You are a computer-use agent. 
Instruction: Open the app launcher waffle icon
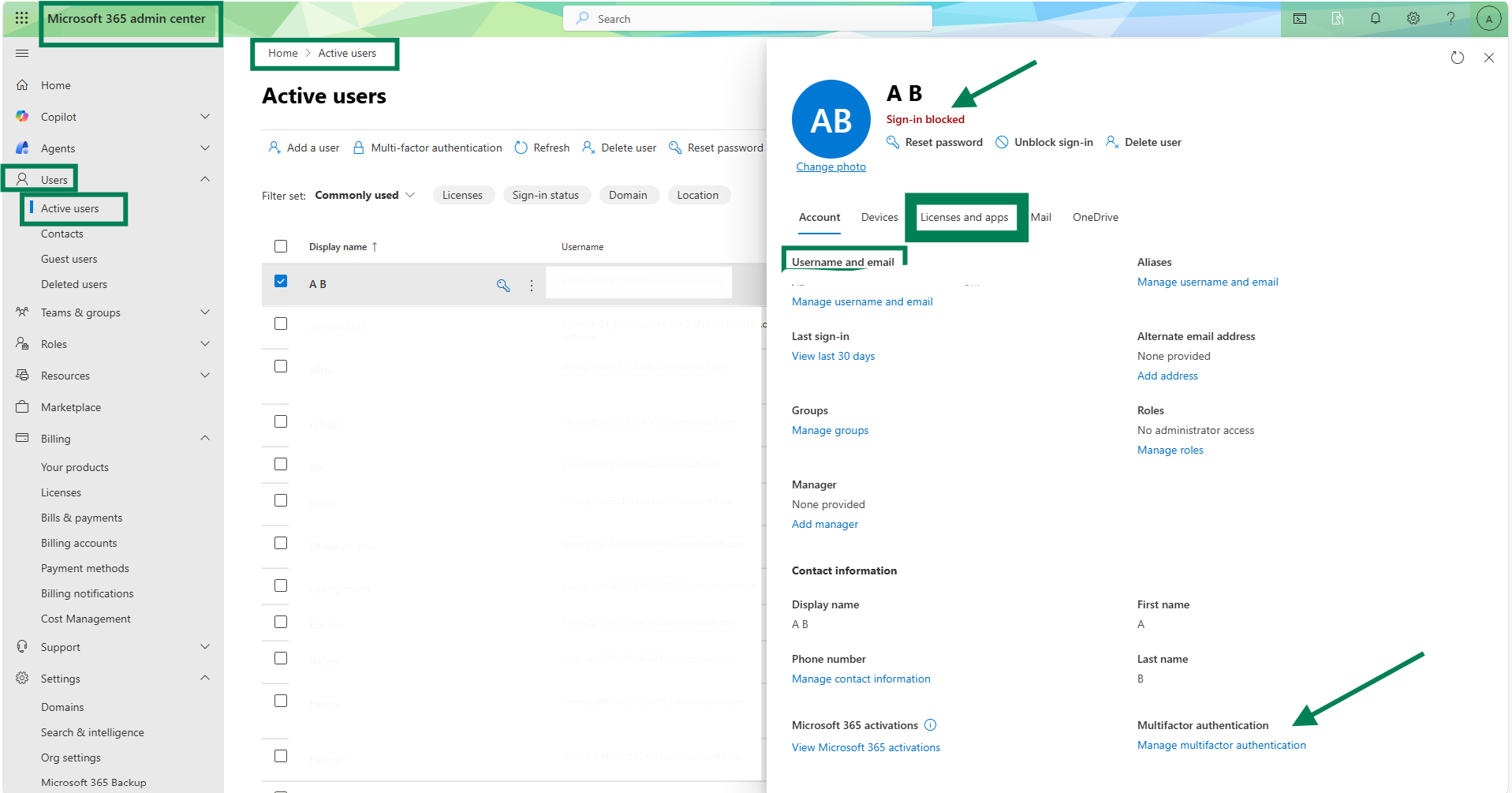coord(21,18)
